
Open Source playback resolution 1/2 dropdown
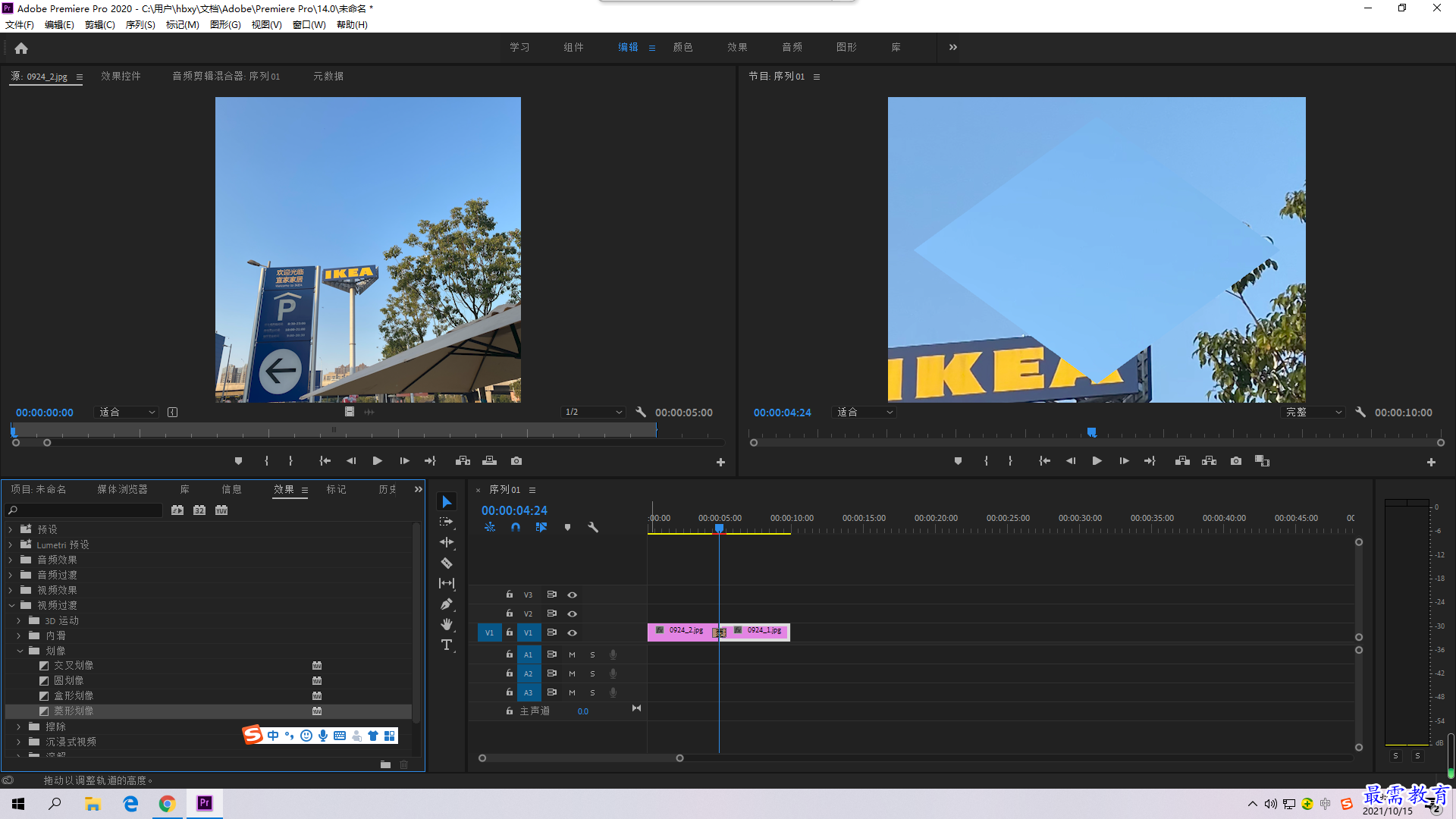pyautogui.click(x=593, y=413)
